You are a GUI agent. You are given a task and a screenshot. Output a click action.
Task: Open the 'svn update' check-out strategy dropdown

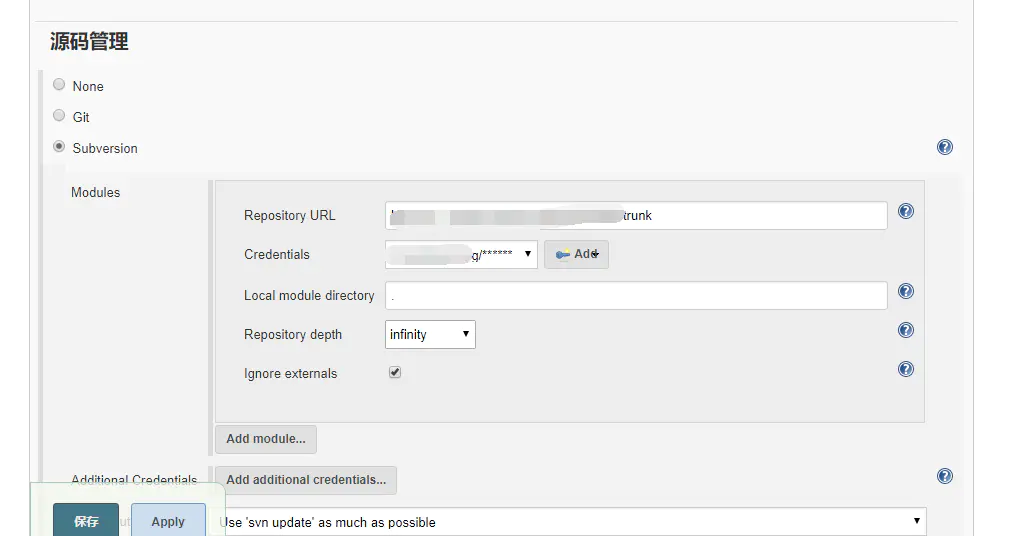[570, 522]
